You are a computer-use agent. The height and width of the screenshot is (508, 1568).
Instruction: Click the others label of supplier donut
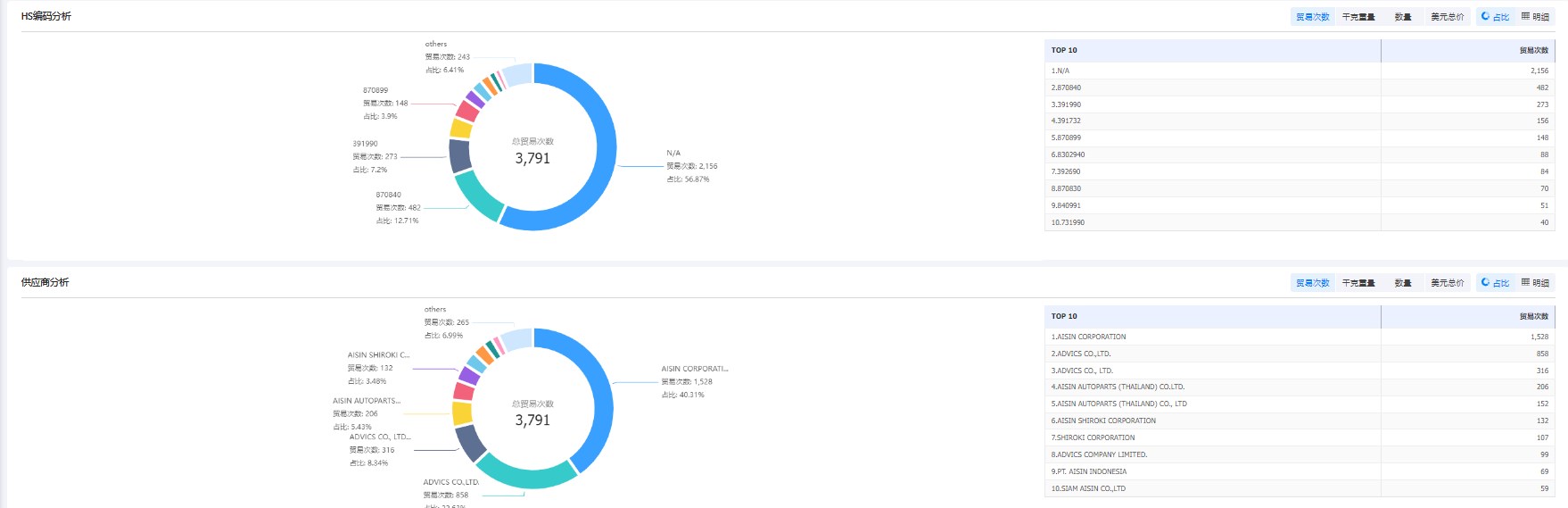tap(435, 310)
